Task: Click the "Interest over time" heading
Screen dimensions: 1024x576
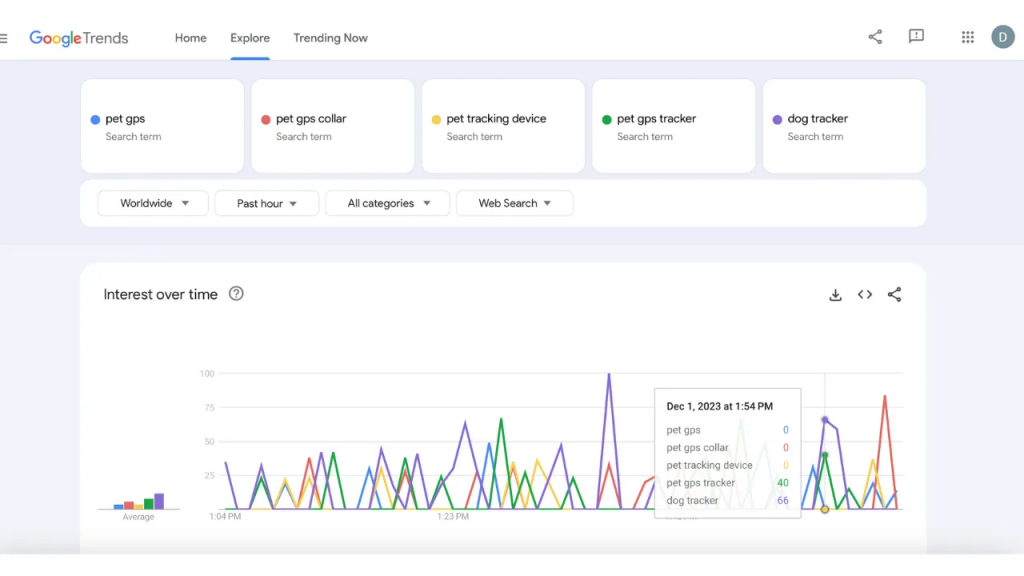Action: [161, 295]
